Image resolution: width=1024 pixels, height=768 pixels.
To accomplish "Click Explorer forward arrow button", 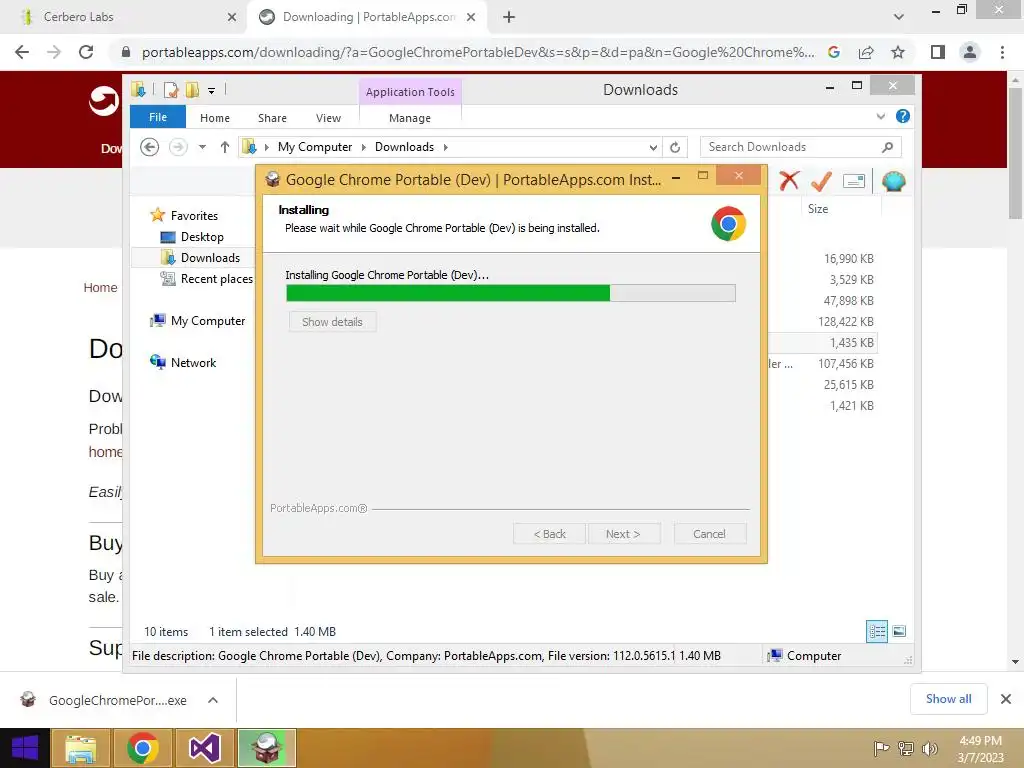I will (178, 147).
